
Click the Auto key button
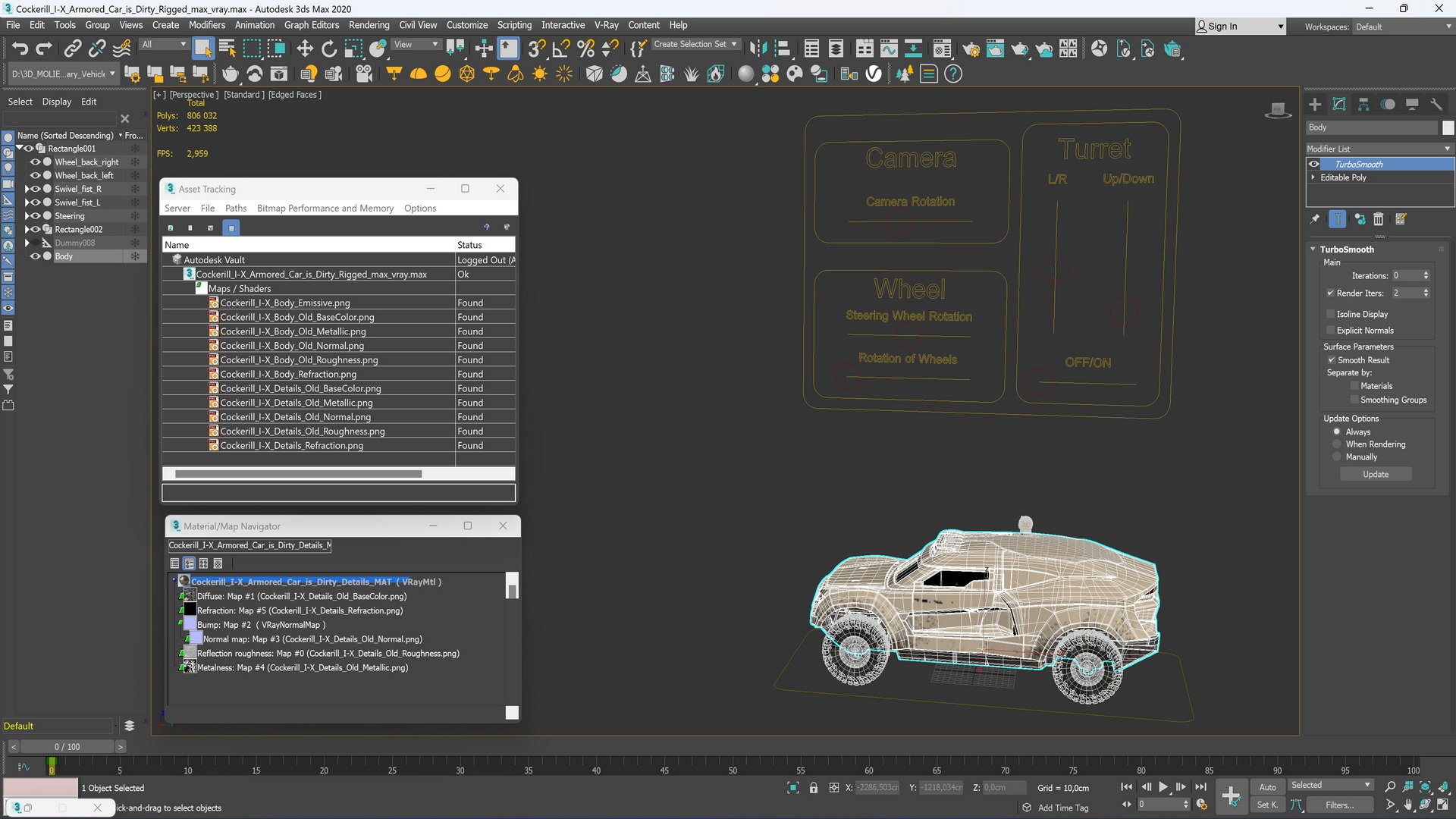click(1267, 787)
